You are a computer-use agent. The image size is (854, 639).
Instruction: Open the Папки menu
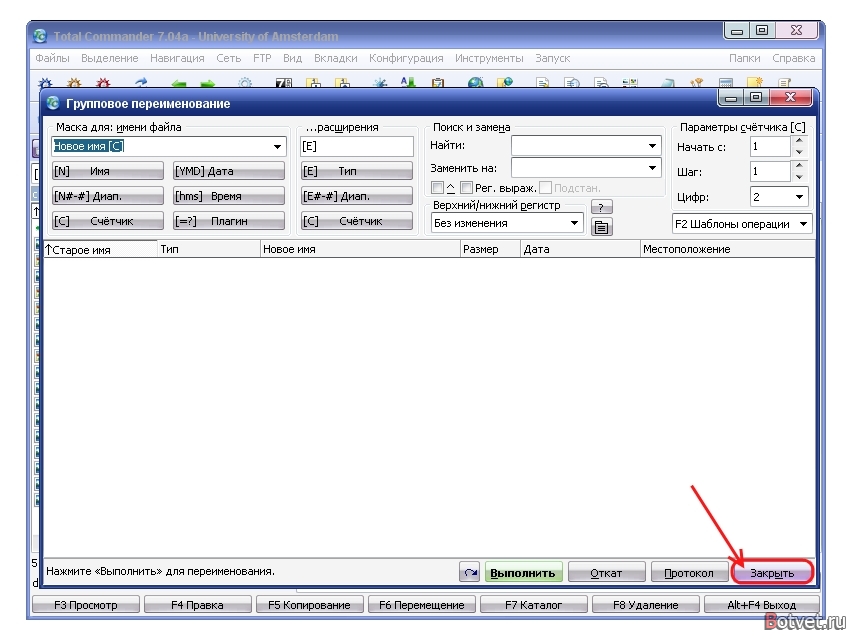coord(745,58)
